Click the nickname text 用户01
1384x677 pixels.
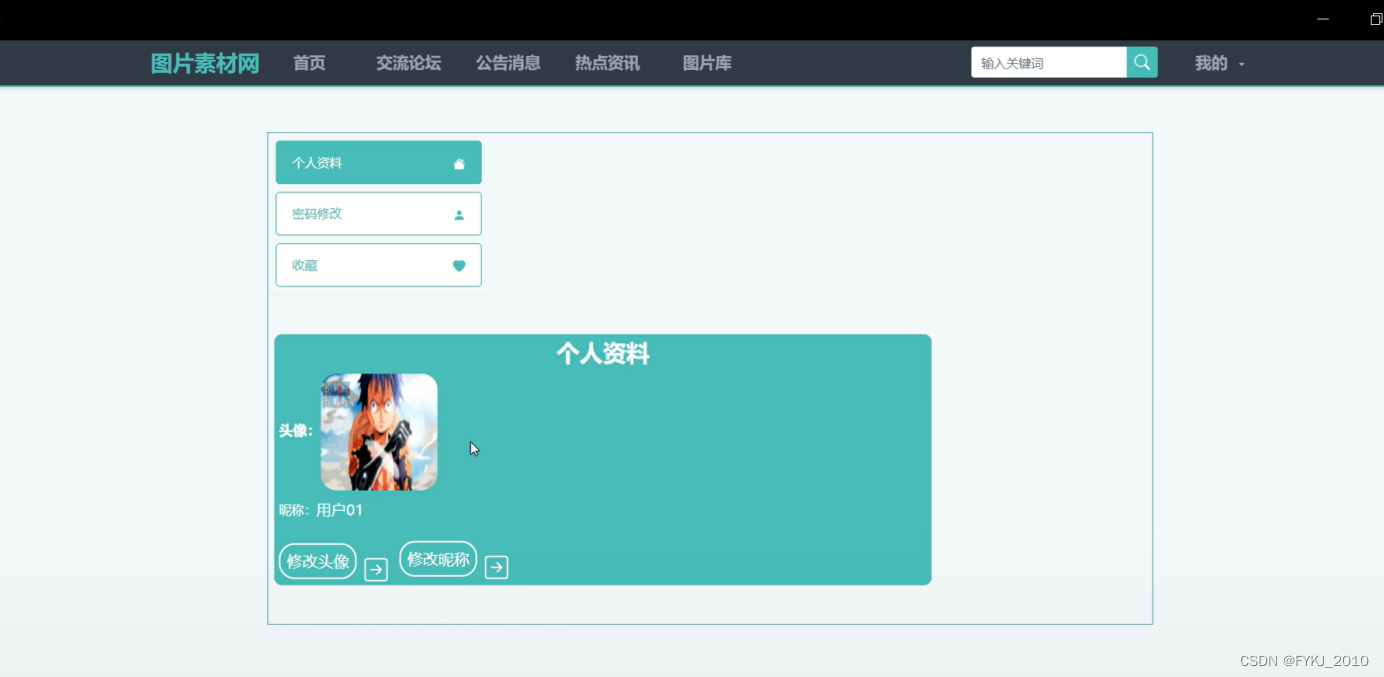coord(339,510)
